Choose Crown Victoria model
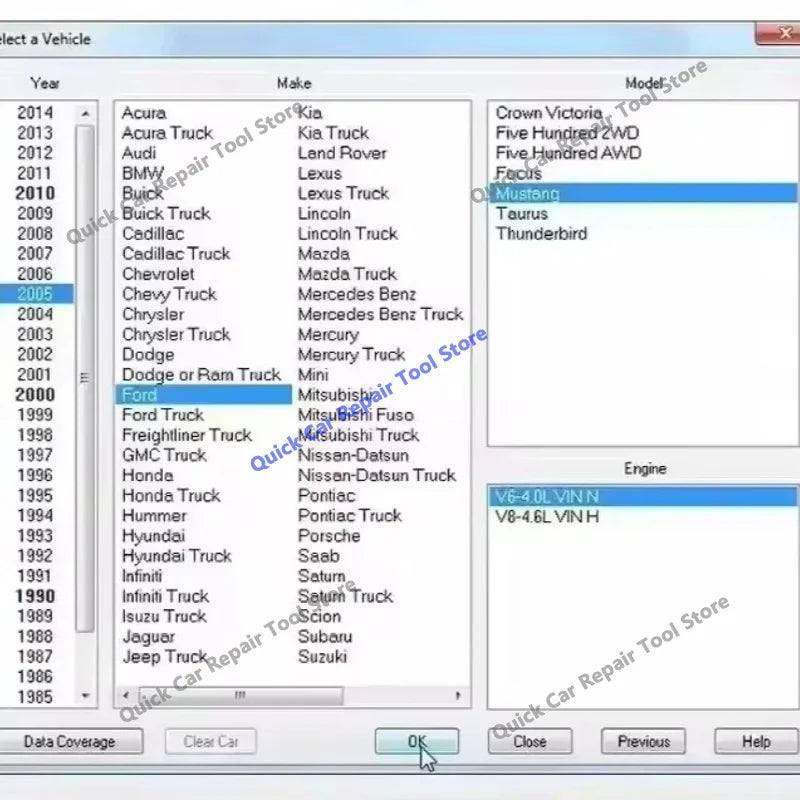The height and width of the screenshot is (800, 800). [x=549, y=113]
